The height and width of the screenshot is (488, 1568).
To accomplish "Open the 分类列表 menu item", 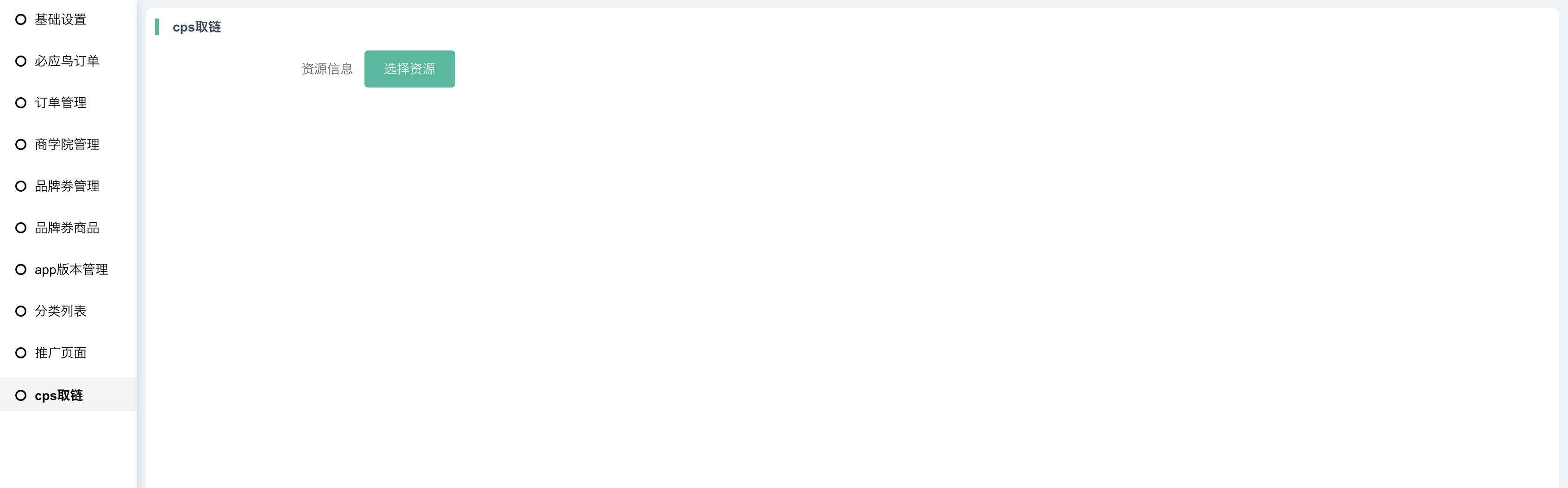I will (x=68, y=311).
